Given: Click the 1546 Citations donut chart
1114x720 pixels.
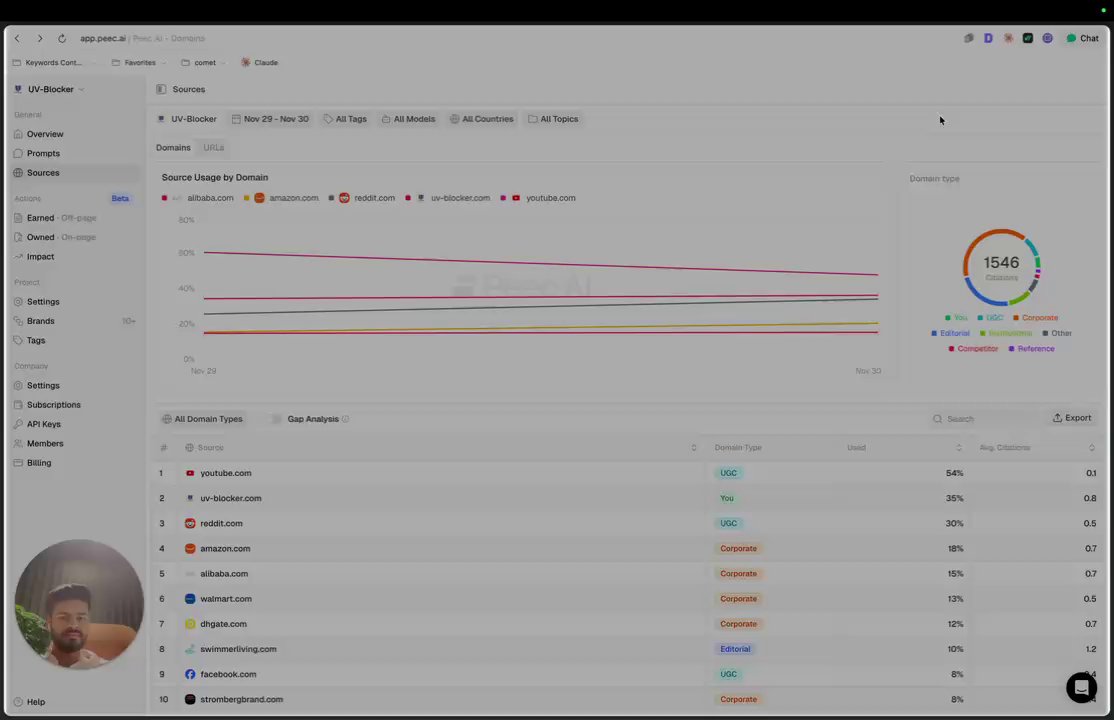Looking at the screenshot, I should click(x=1001, y=267).
